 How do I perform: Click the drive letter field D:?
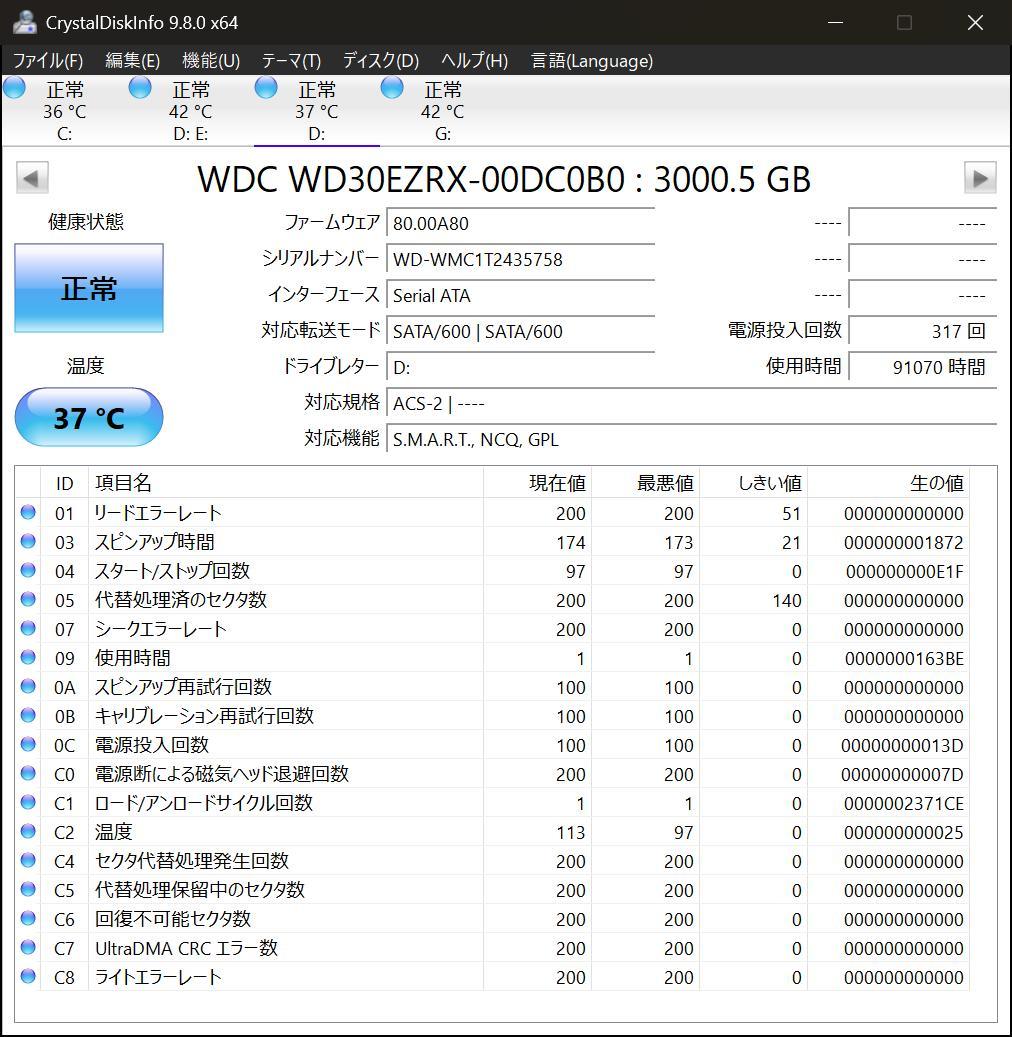pos(521,366)
